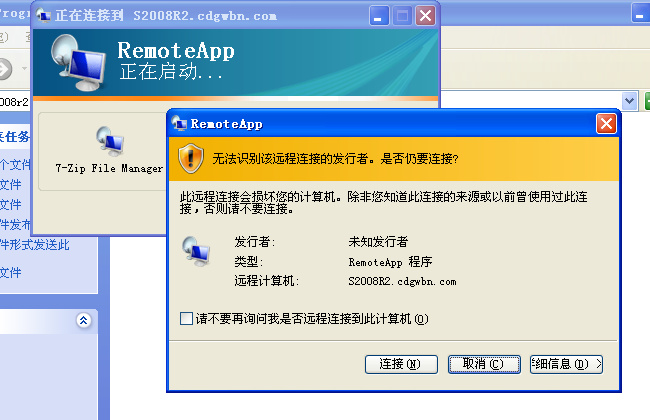Click the RemoteApp dialog title icon
Image resolution: width=650 pixels, height=420 pixels.
[179, 123]
